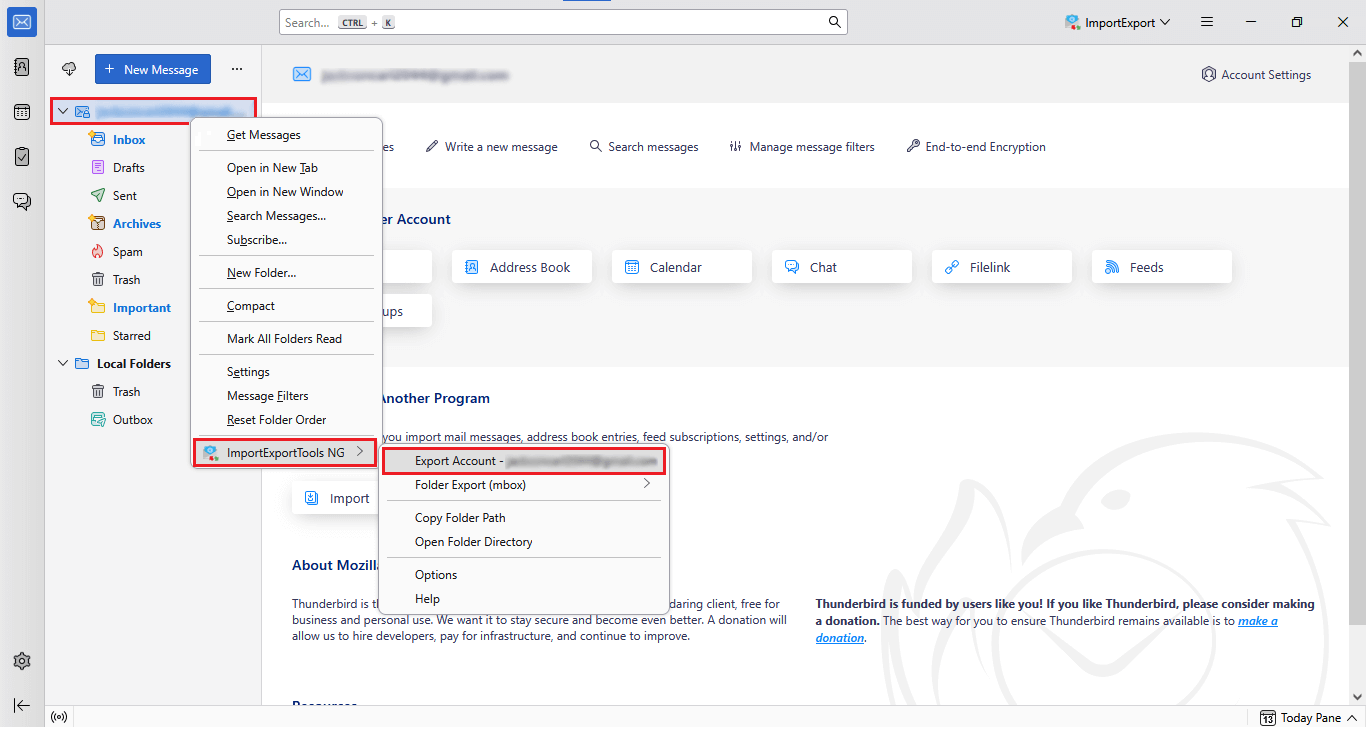The width and height of the screenshot is (1366, 729).
Task: Collapse folder pane with bottom-left arrow icon
Action: tap(21, 706)
